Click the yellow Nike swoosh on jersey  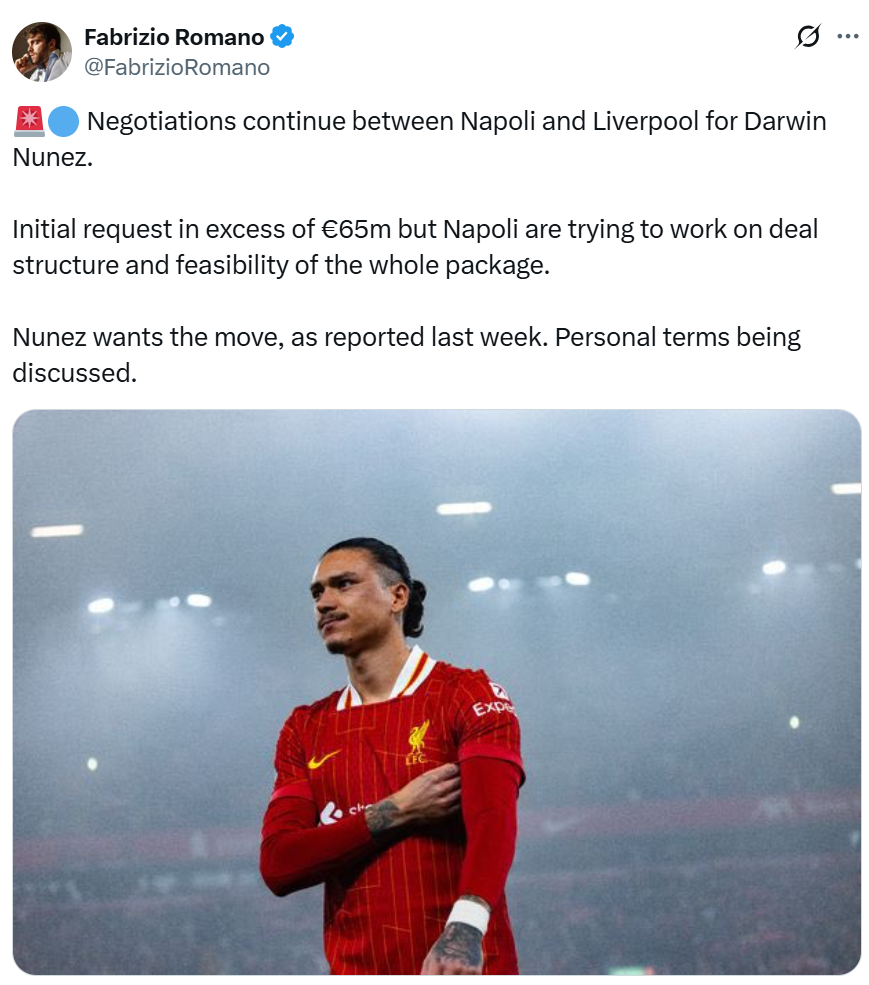[323, 759]
